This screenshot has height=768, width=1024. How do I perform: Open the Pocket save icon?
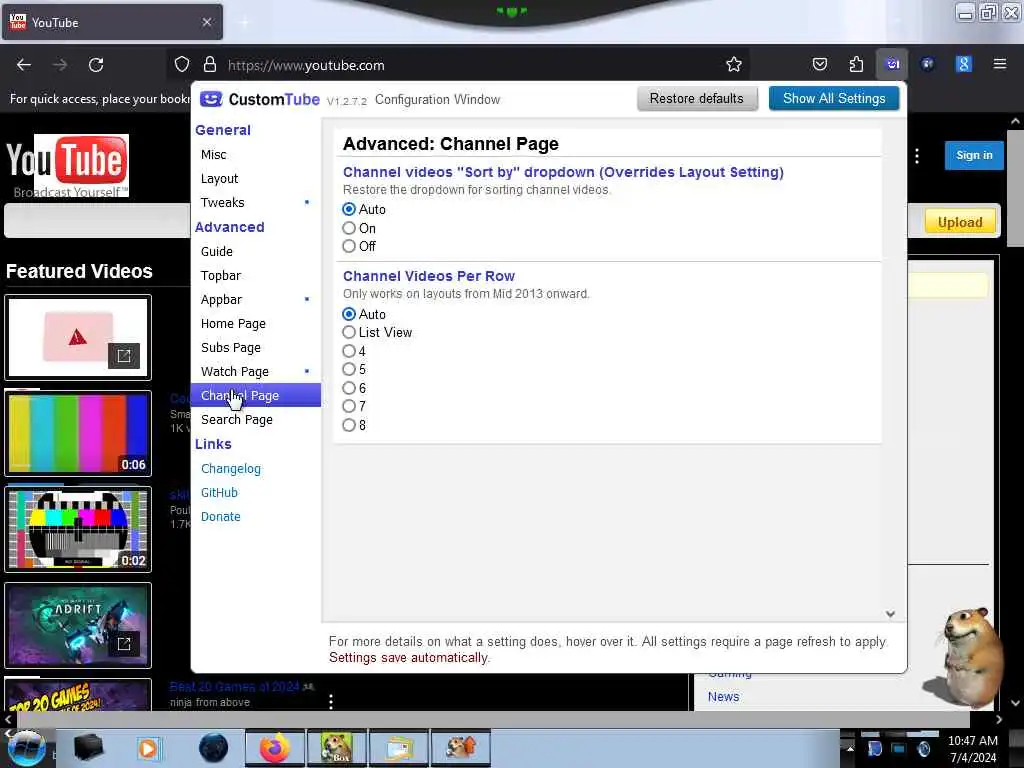click(820, 64)
